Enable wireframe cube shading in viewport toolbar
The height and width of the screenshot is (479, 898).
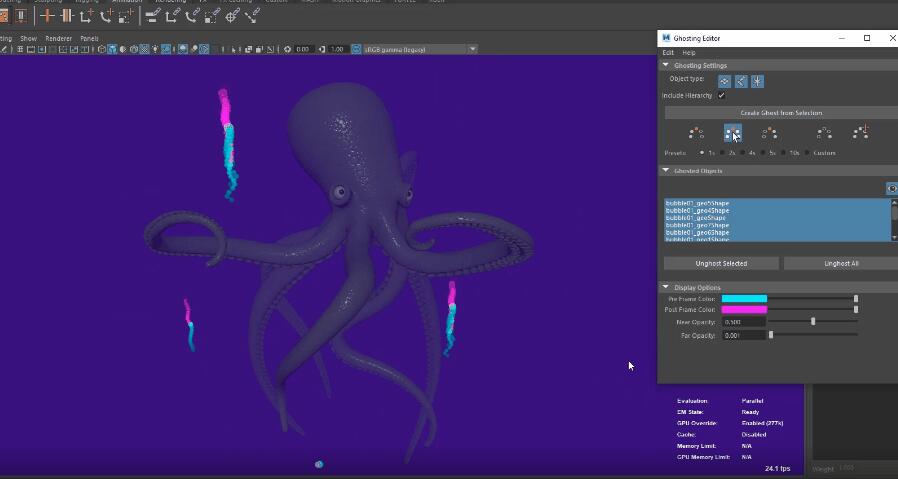click(x=101, y=49)
